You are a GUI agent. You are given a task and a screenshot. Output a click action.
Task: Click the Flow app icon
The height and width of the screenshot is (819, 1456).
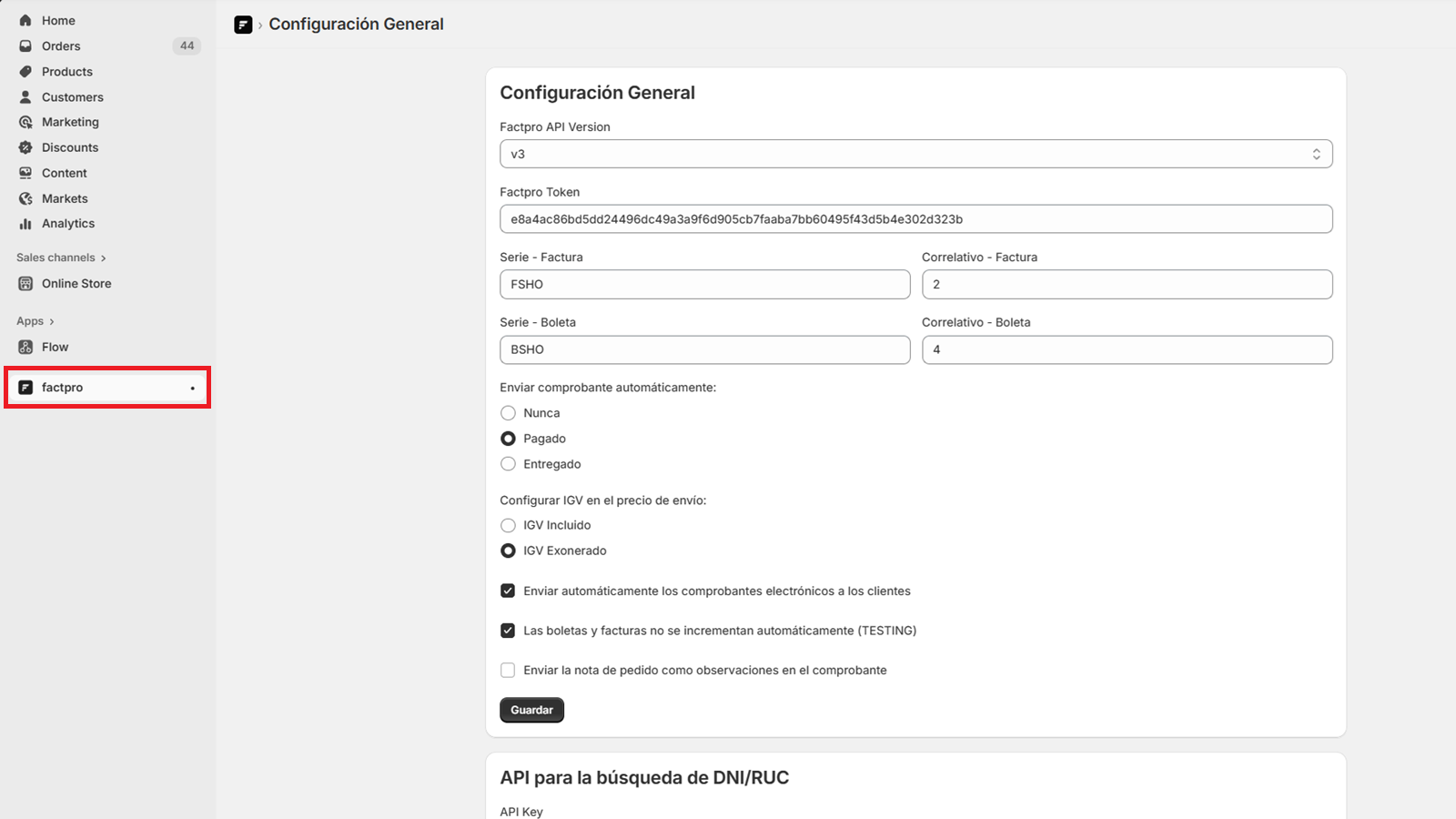25,347
